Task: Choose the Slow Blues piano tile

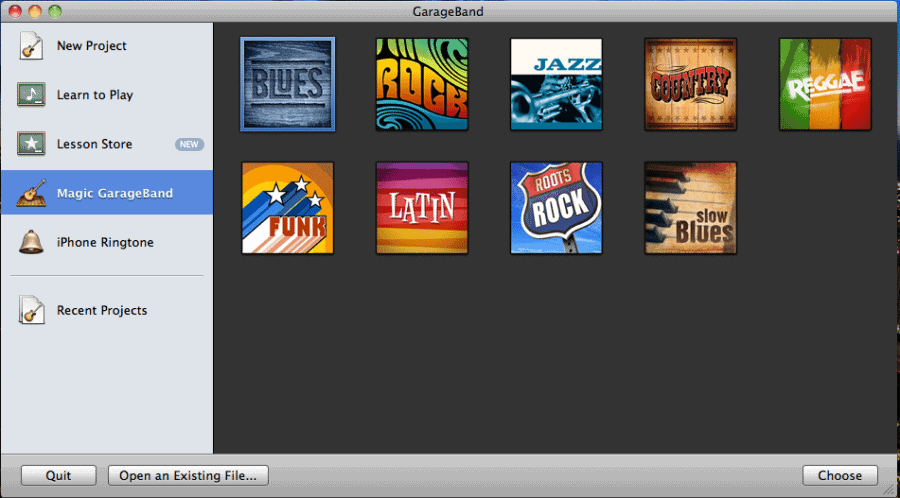Action: pyautogui.click(x=690, y=208)
